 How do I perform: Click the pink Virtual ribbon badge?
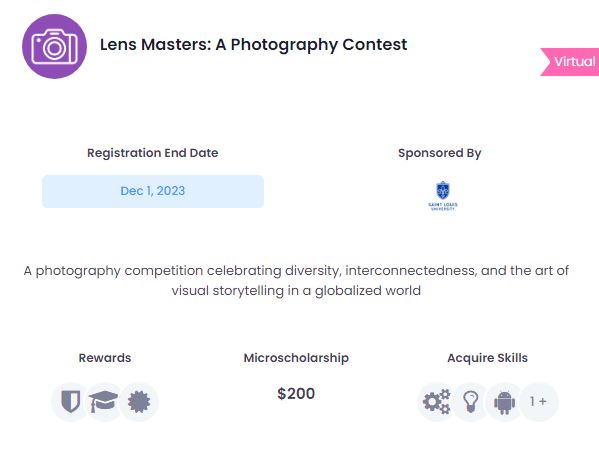click(x=570, y=62)
